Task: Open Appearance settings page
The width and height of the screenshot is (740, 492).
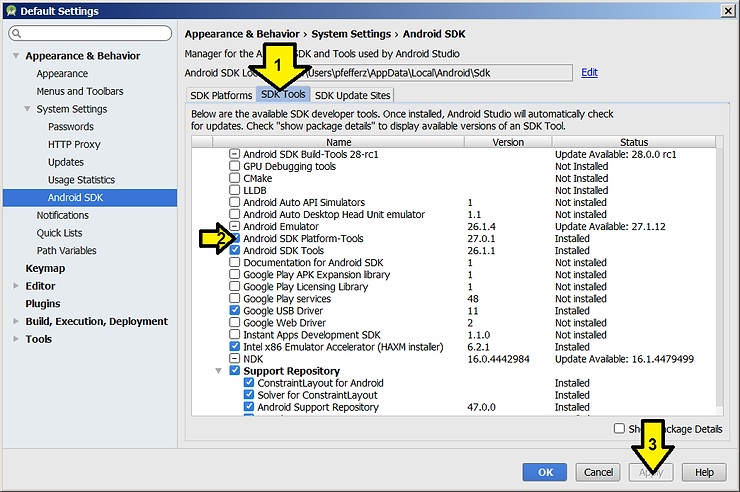Action: coord(62,74)
